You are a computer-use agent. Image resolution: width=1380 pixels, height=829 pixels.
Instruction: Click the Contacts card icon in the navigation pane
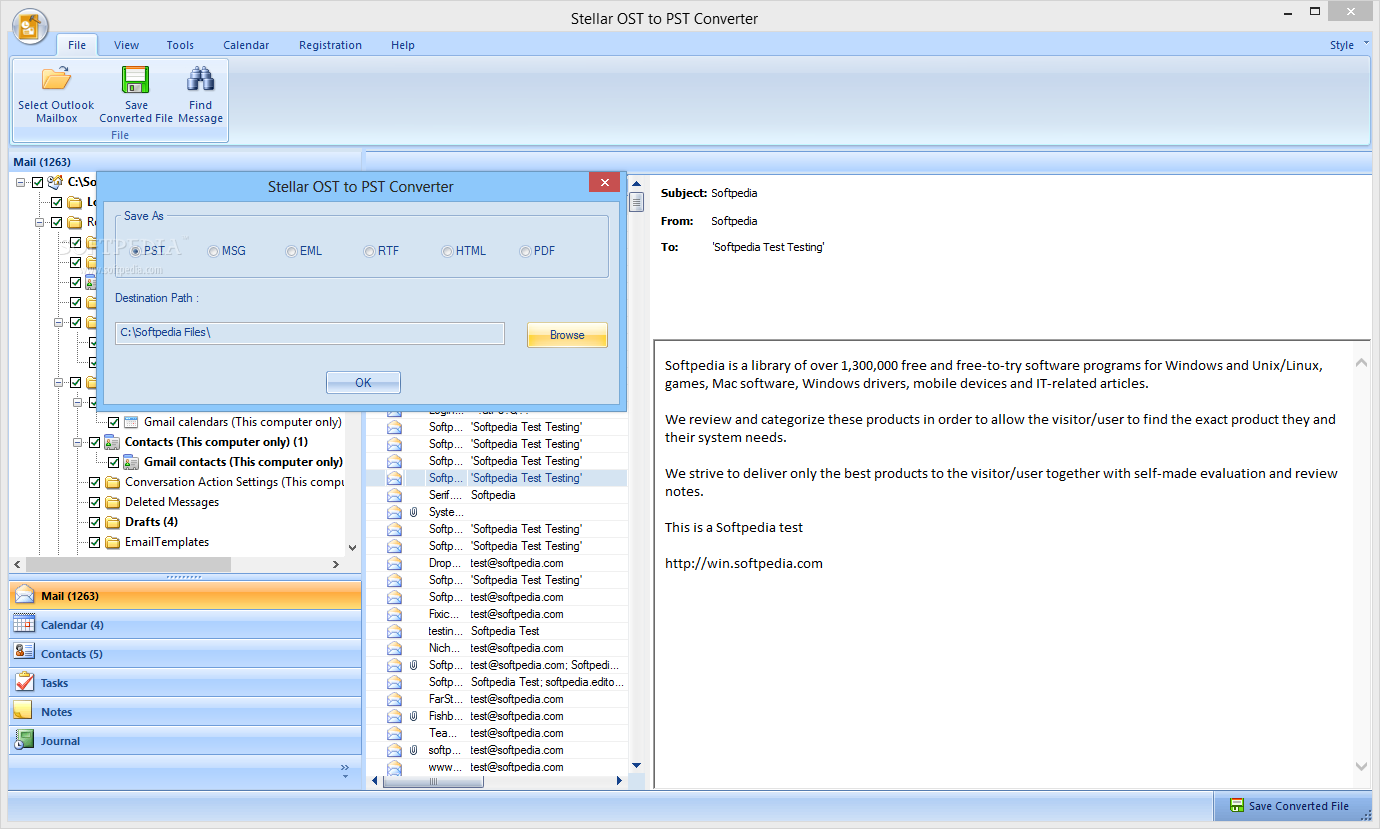[x=25, y=653]
